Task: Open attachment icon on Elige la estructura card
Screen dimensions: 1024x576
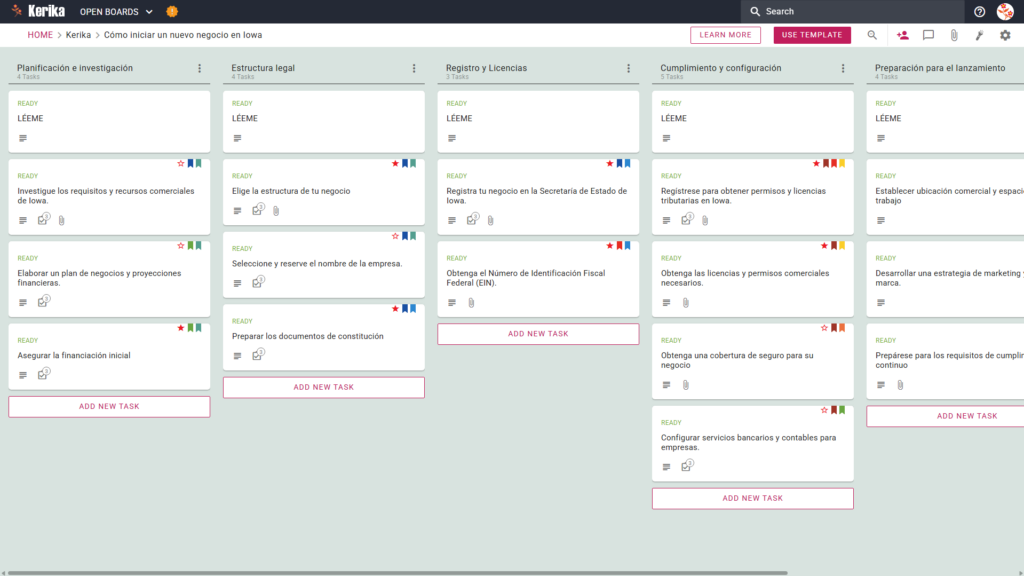Action: tap(276, 211)
